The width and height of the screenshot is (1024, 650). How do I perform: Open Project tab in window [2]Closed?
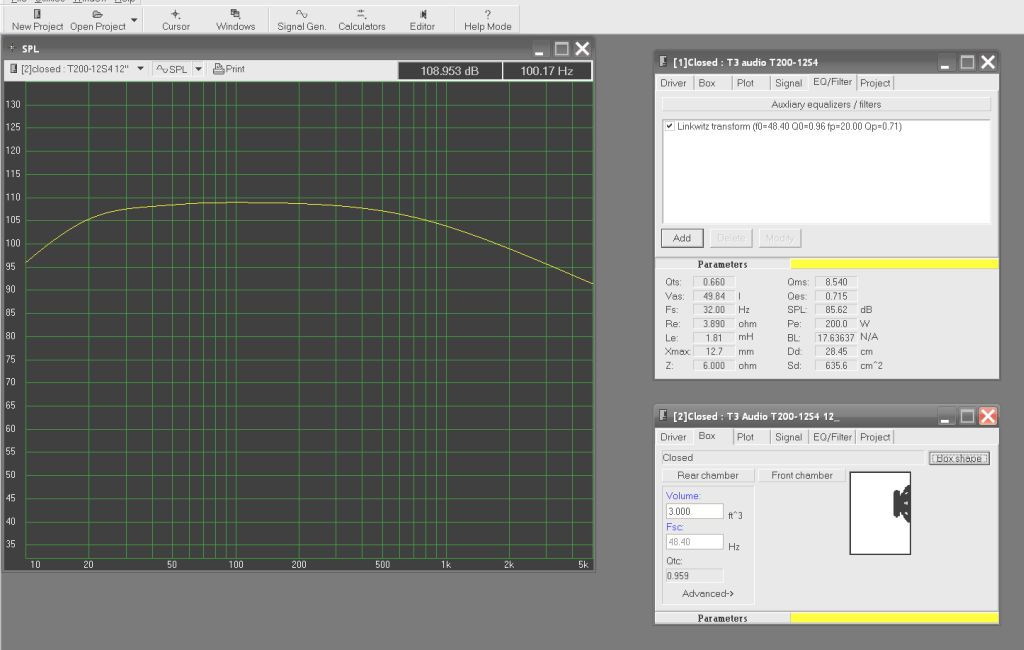(x=874, y=437)
